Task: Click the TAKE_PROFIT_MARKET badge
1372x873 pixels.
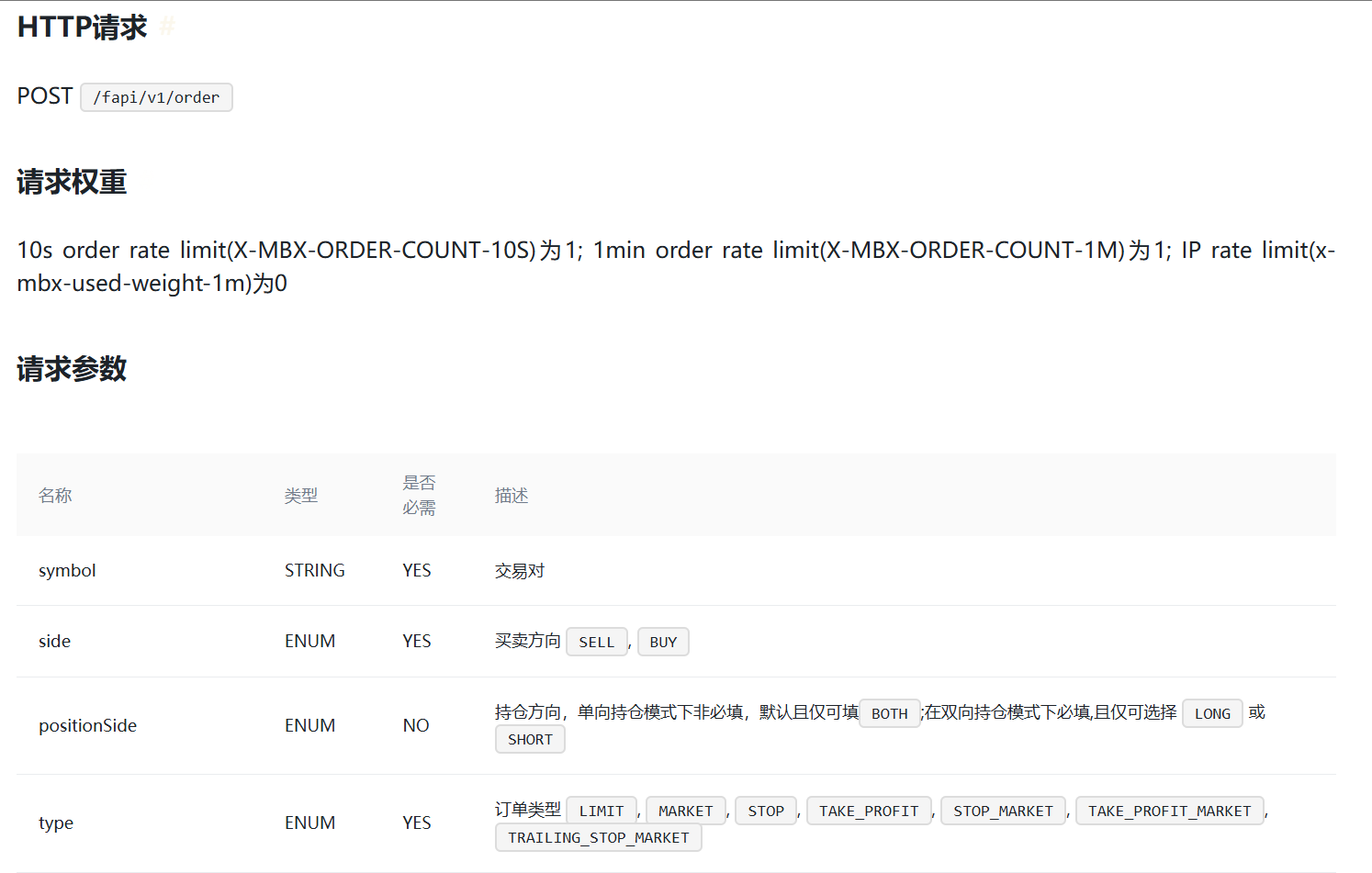Action: coord(1169,811)
